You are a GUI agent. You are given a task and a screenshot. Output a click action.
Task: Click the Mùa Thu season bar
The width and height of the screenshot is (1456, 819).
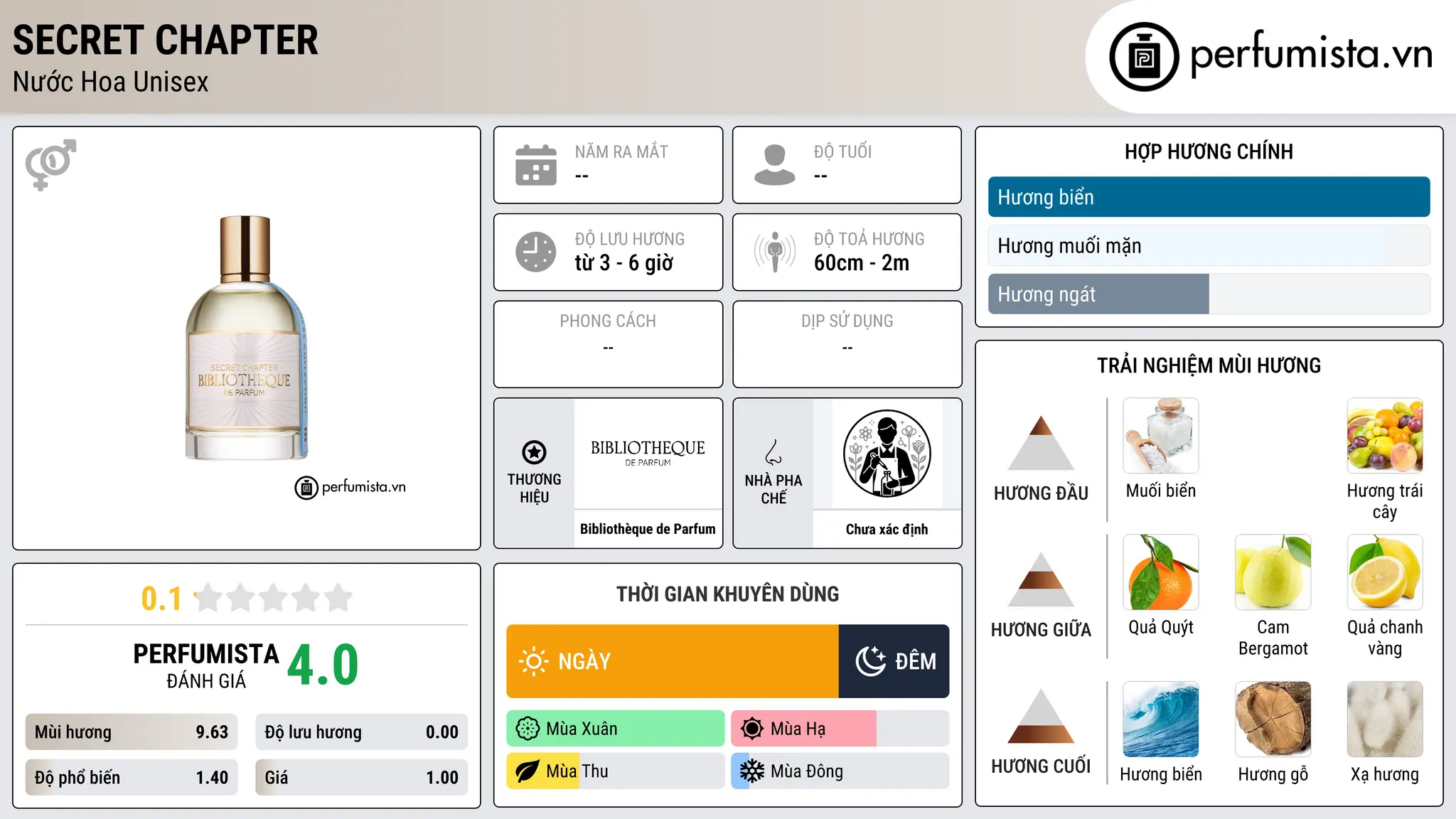click(616, 771)
